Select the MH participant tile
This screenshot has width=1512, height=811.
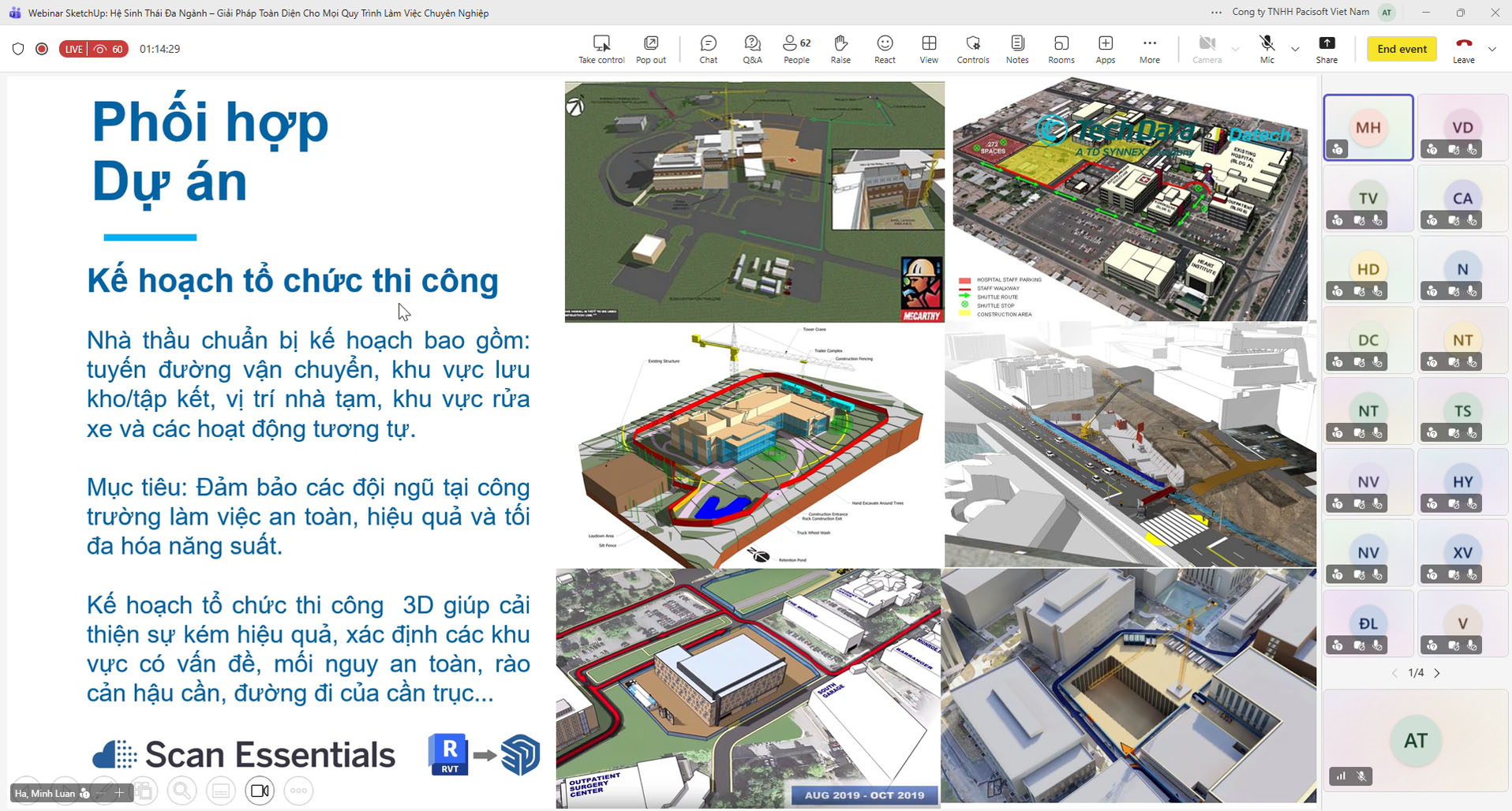coord(1368,128)
